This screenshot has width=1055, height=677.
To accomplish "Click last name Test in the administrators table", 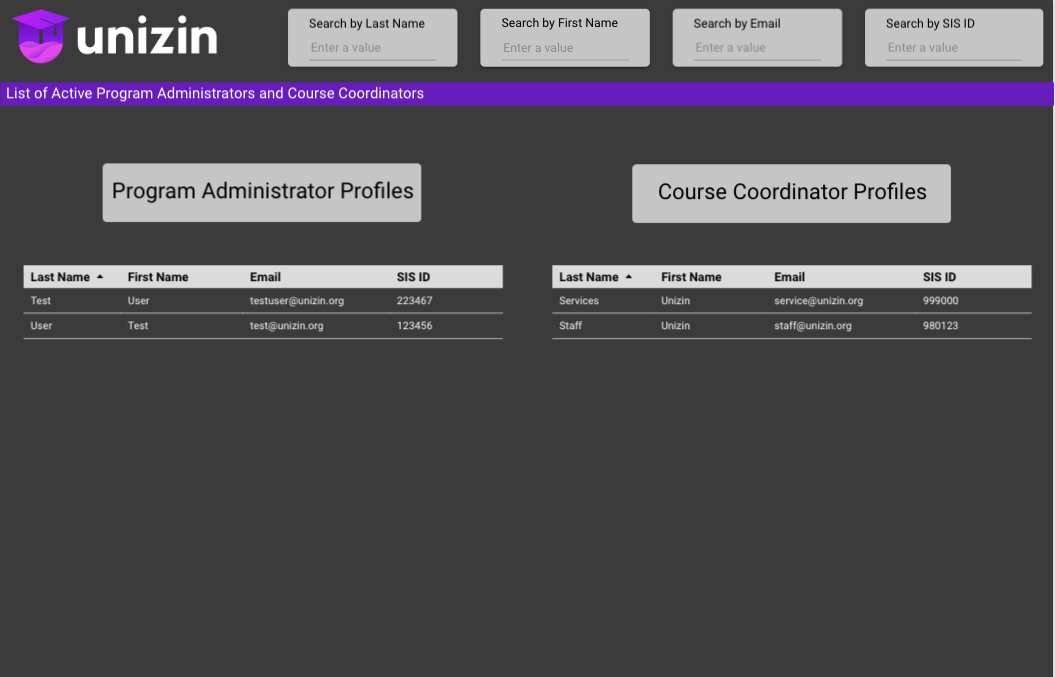I will coord(40,301).
